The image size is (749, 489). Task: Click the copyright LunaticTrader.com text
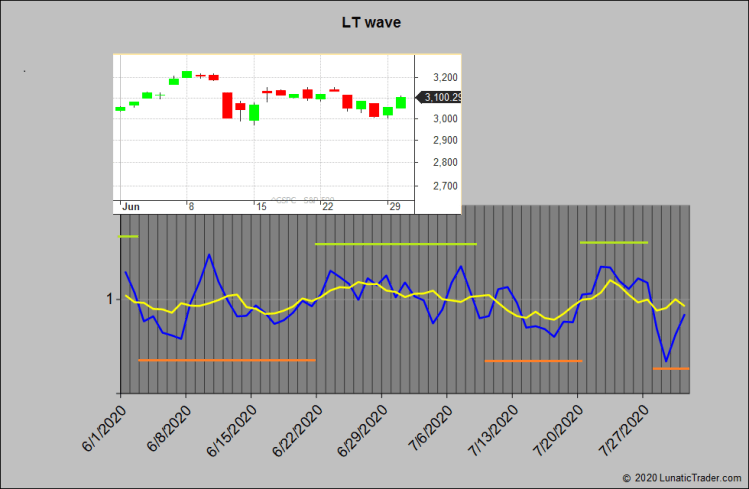pyautogui.click(x=682, y=479)
